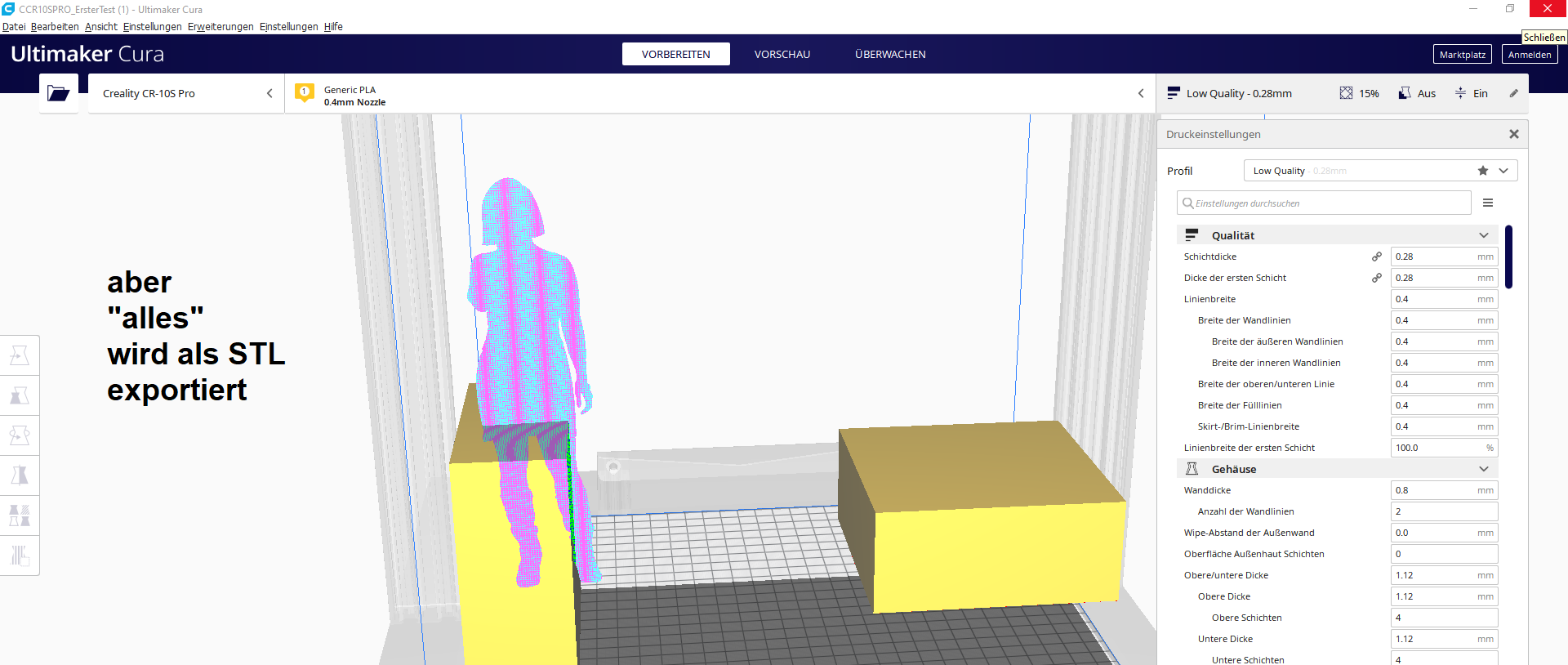Viewport: 1568px width, 665px height.
Task: Click the star icon in Profil box
Action: pyautogui.click(x=1482, y=171)
